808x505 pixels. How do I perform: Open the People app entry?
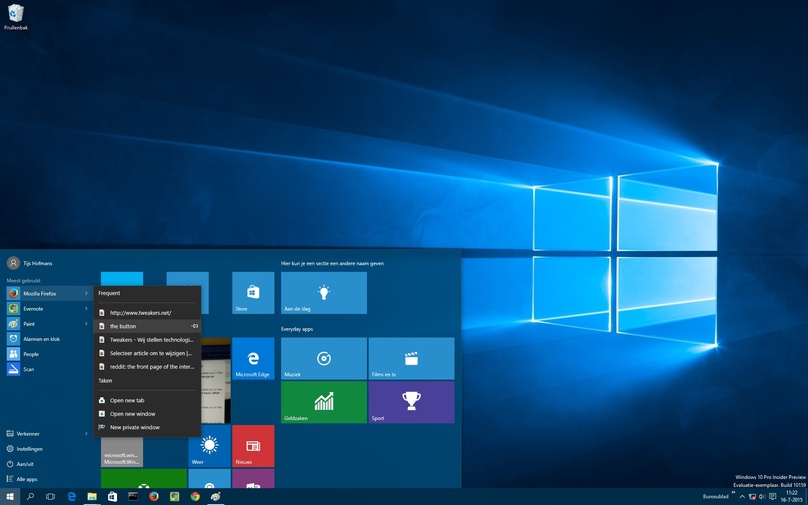coord(48,354)
